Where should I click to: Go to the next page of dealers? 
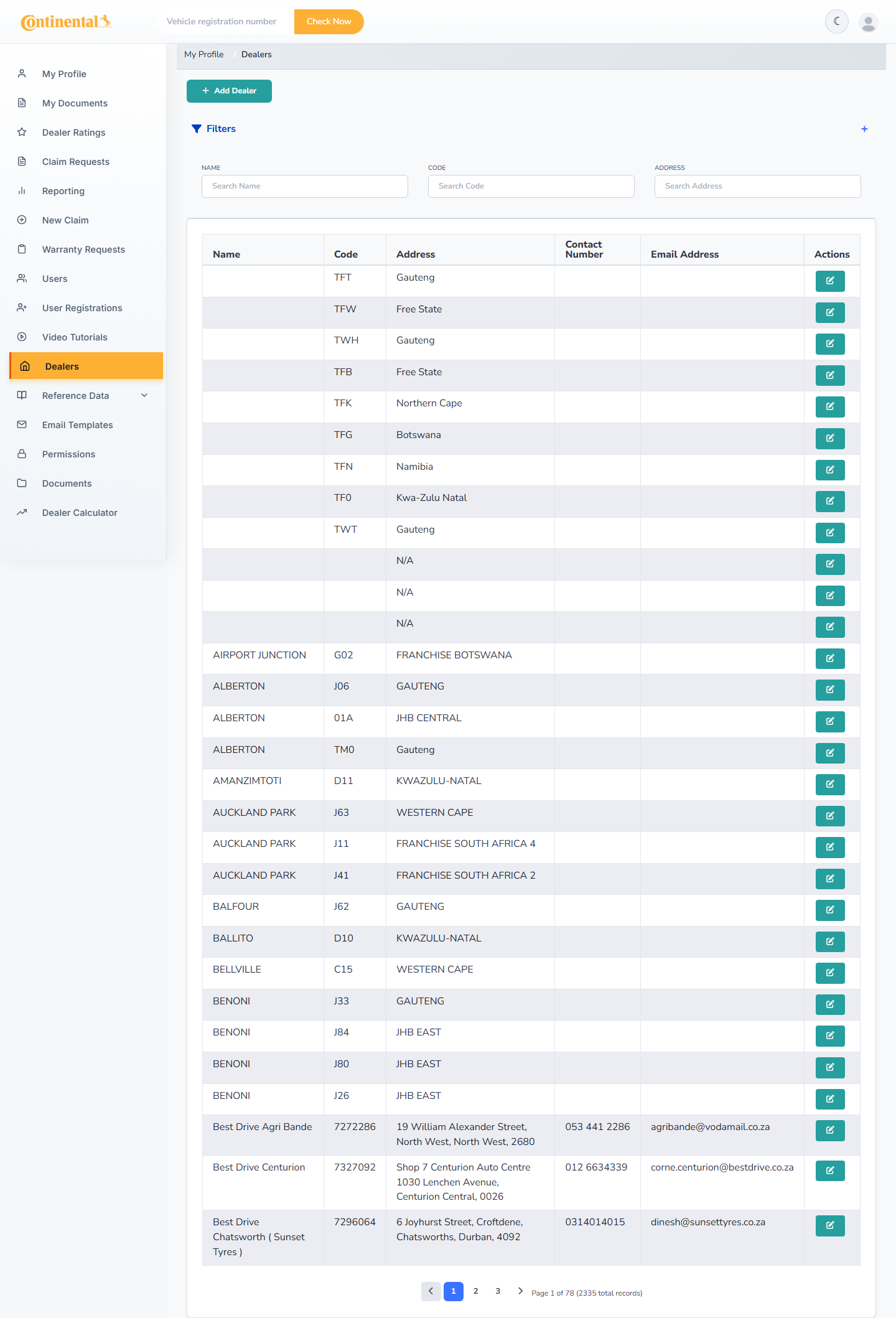click(x=520, y=1291)
